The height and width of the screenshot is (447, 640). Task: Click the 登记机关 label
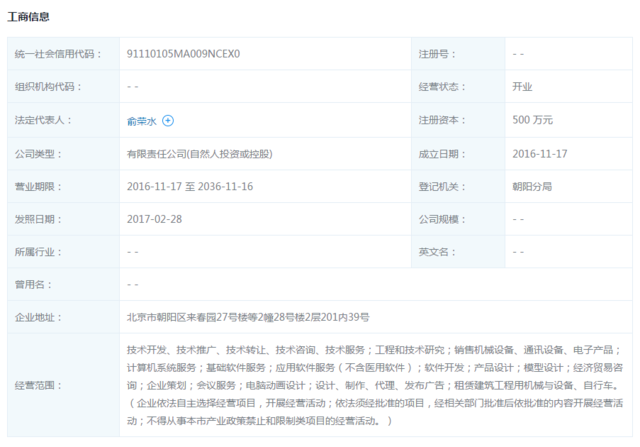[x=442, y=187]
